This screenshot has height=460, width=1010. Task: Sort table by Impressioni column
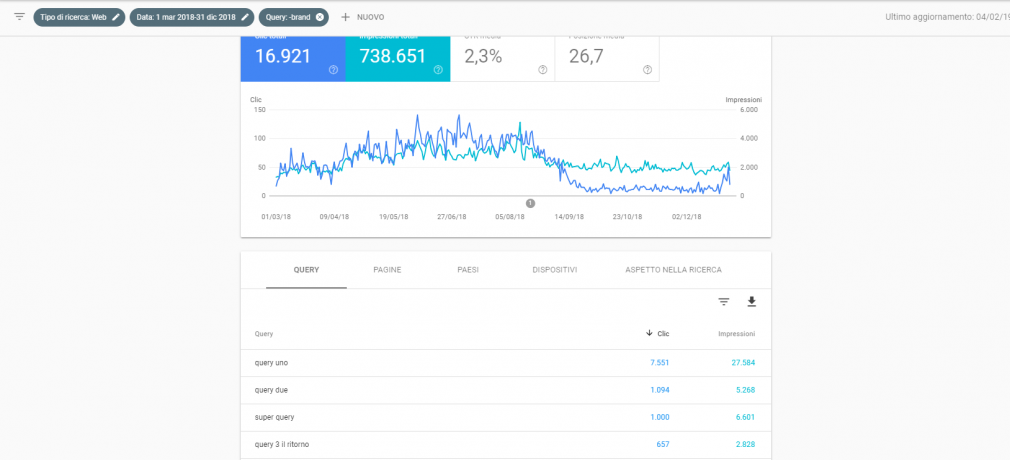(736, 334)
